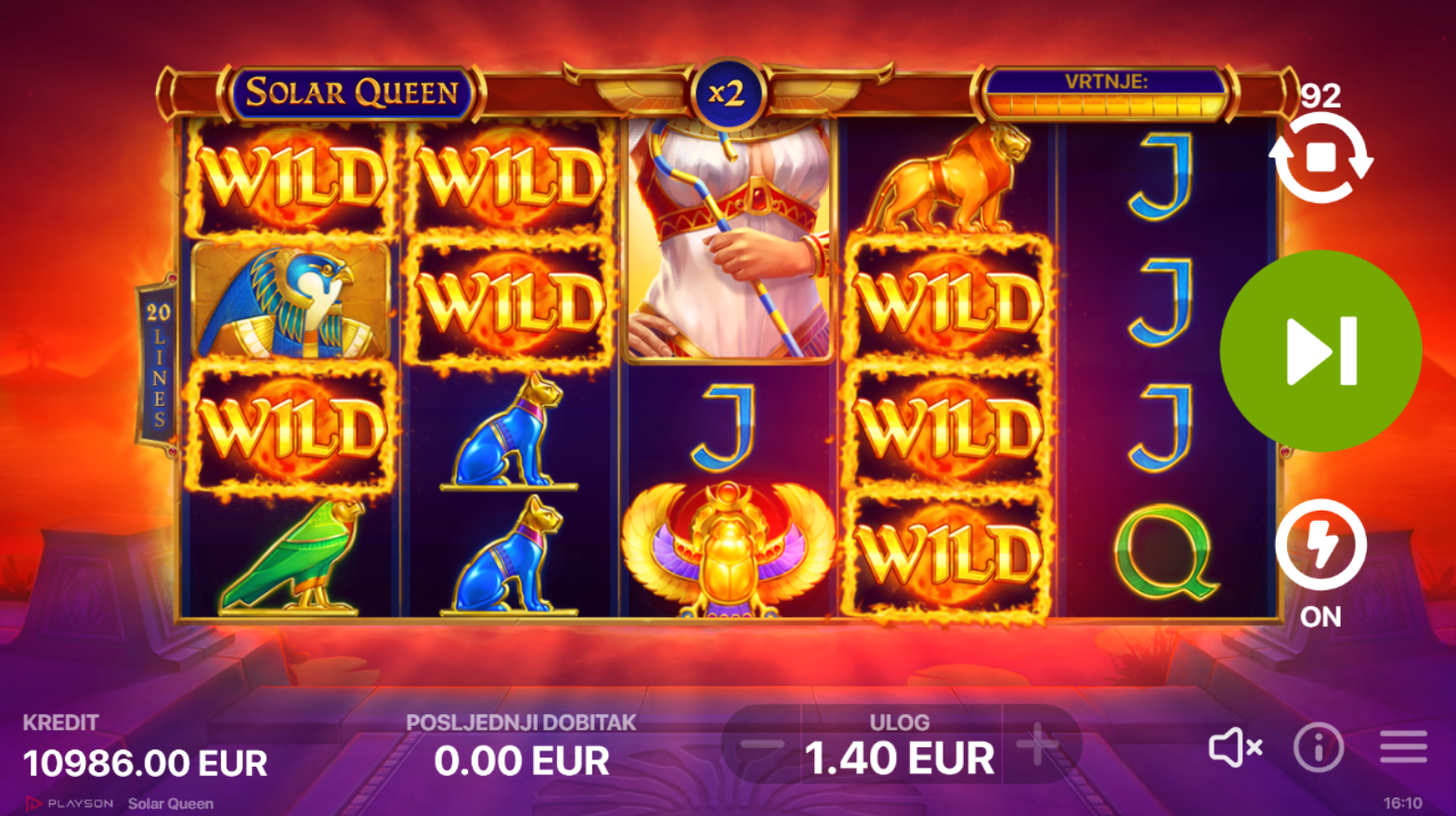Click the 1.40 EUR bet amount
1456x816 pixels.
coord(899,758)
